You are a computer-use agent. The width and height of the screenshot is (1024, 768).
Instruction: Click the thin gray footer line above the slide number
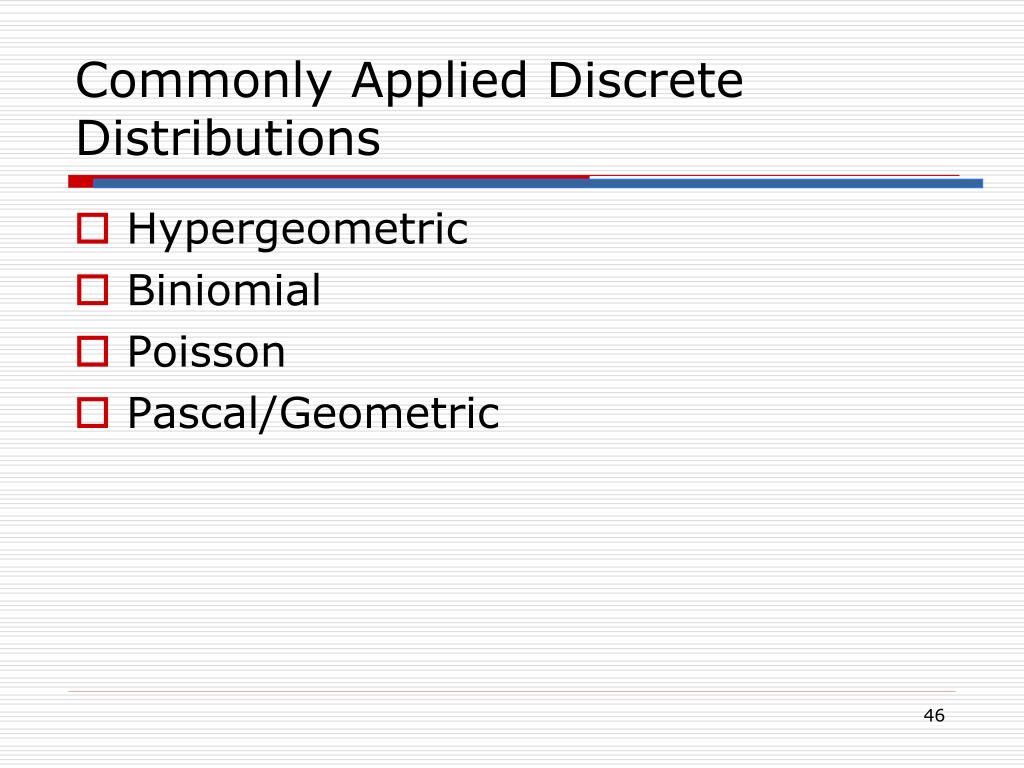point(512,691)
